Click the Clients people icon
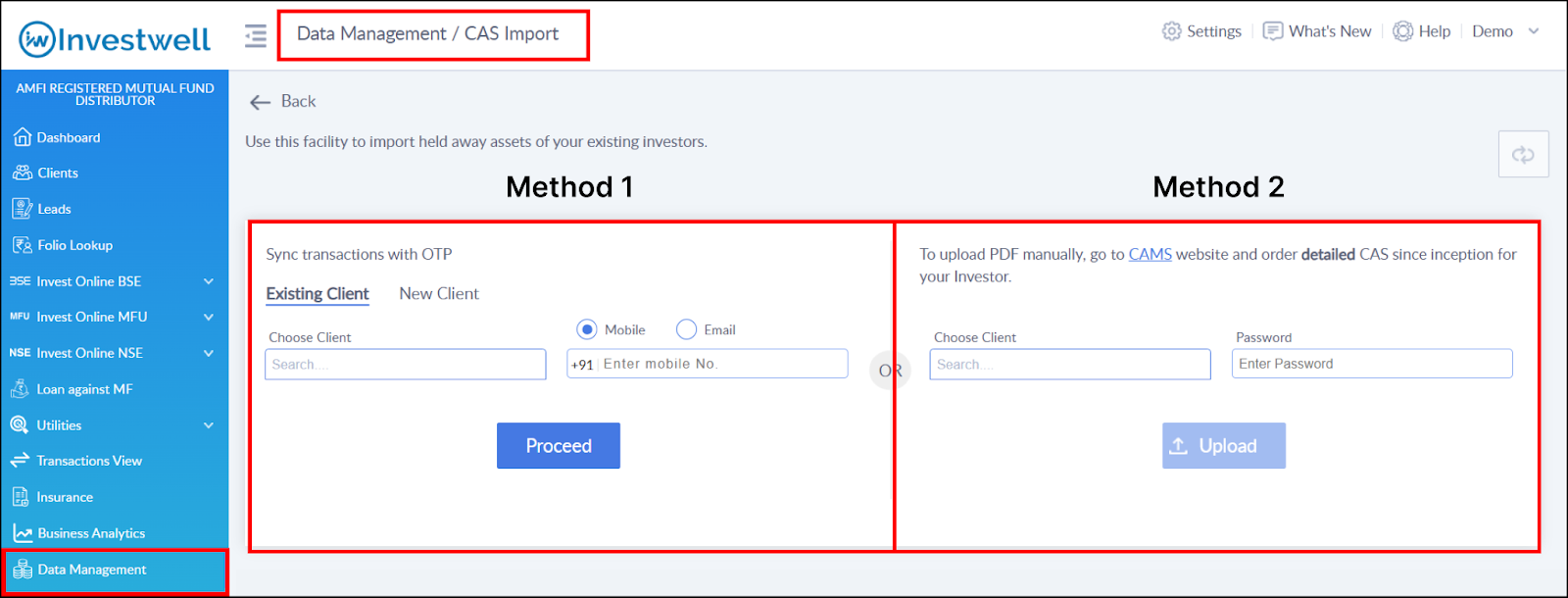Screen dimensions: 1568x598 click(23, 173)
